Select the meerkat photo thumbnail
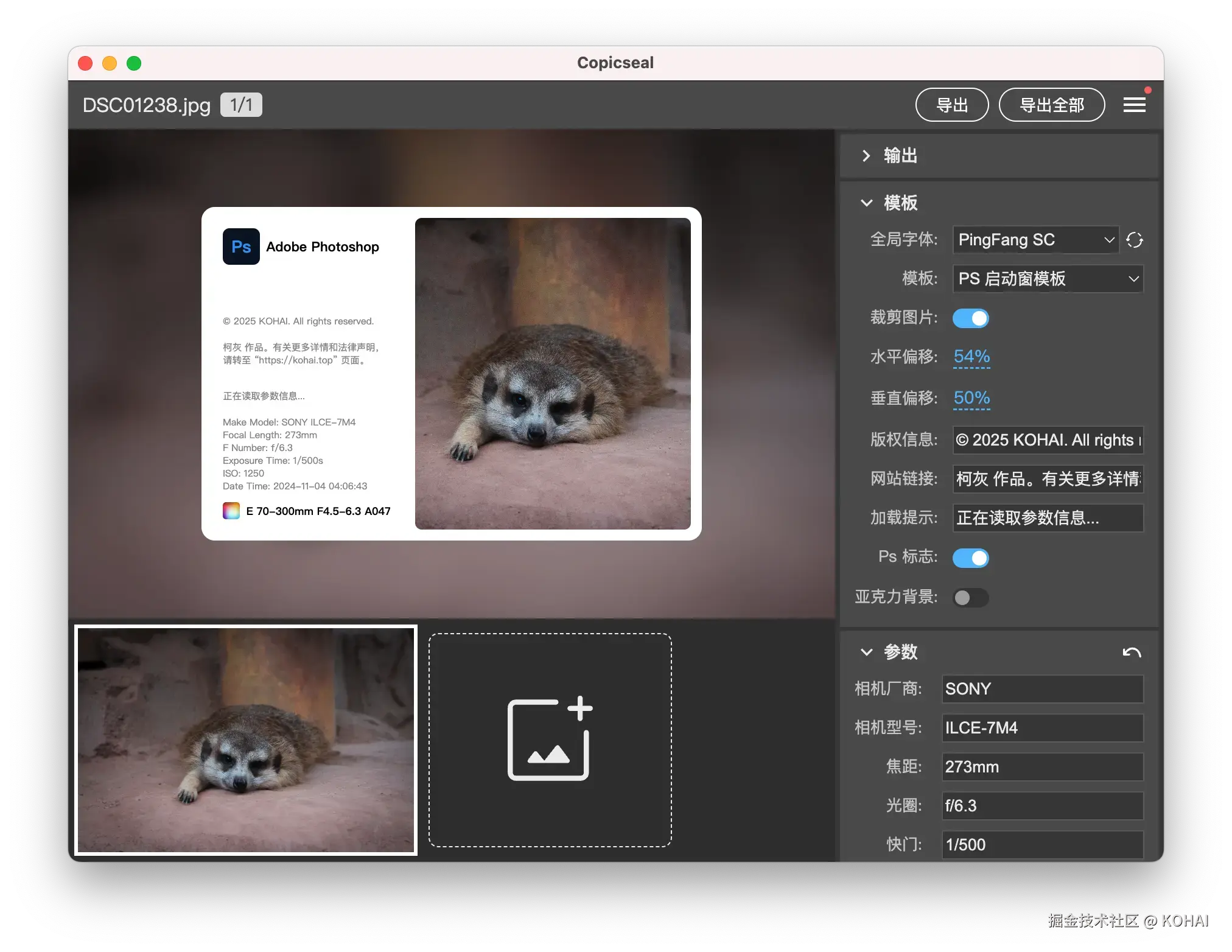 pyautogui.click(x=245, y=740)
